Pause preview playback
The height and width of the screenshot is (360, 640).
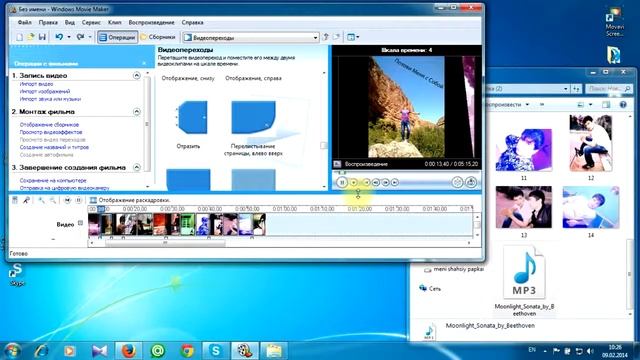[342, 182]
